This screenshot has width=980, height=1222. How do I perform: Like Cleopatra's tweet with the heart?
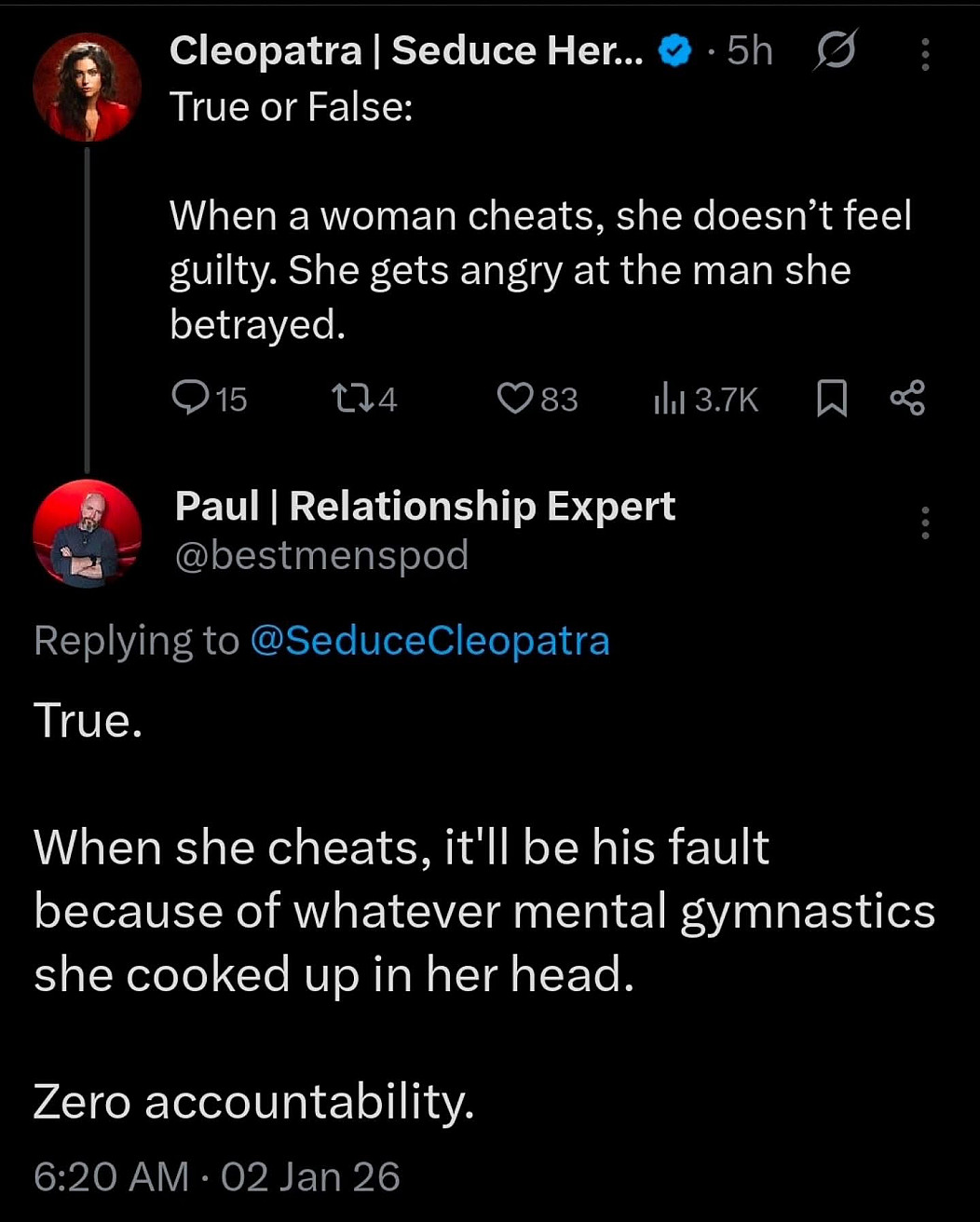[x=513, y=399]
